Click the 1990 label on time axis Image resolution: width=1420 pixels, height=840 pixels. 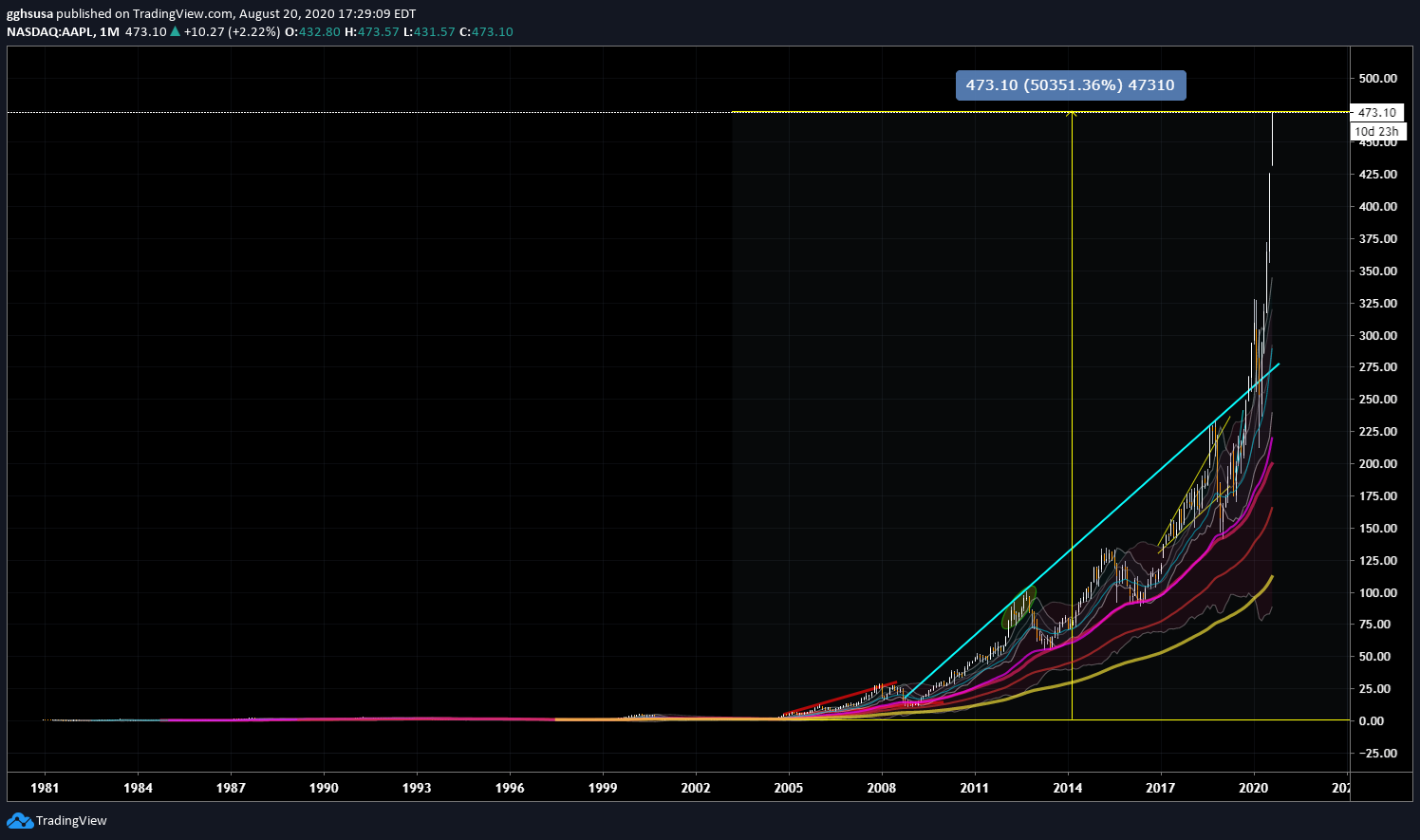click(324, 788)
